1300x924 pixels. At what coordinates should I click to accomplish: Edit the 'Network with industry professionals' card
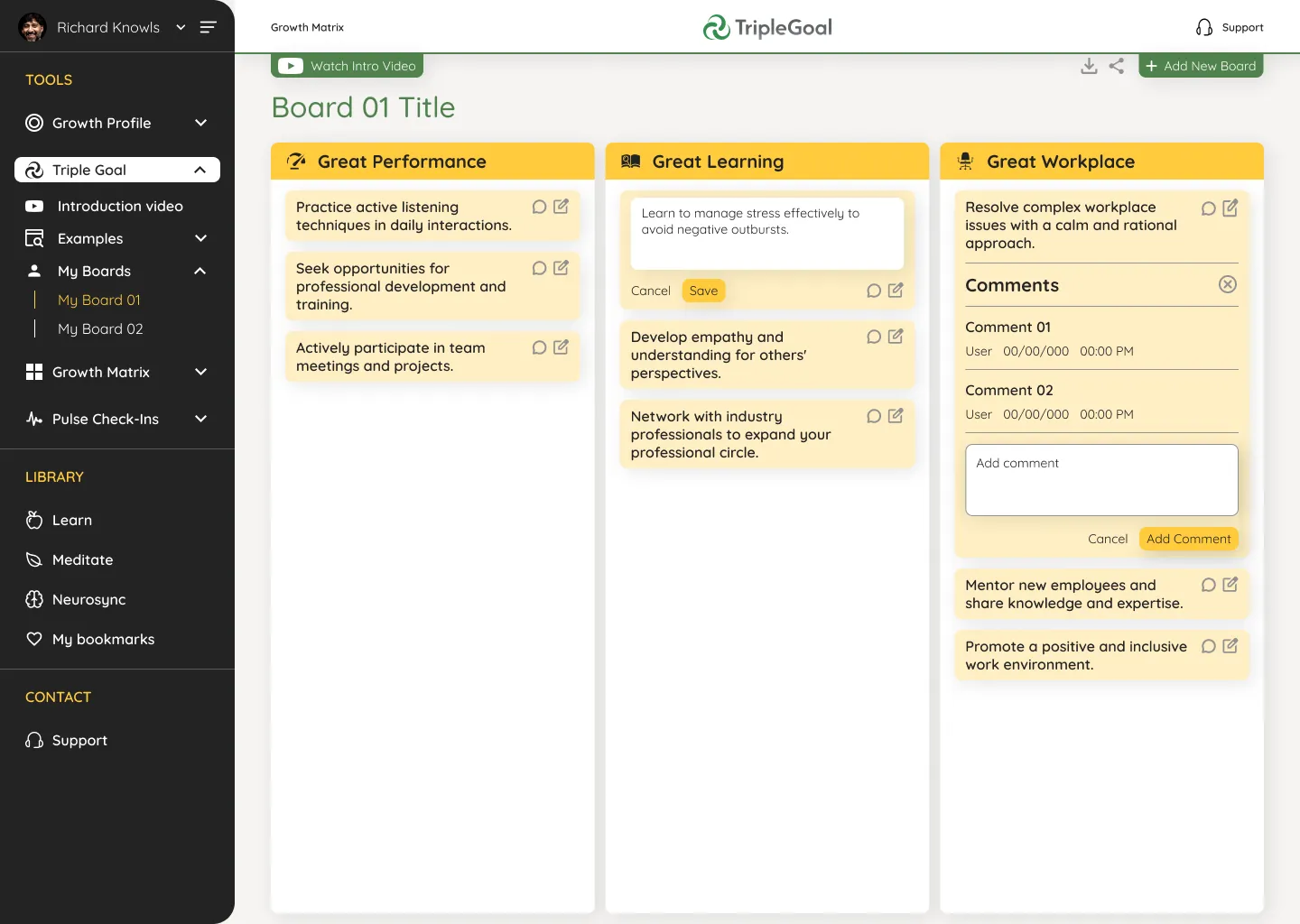pos(896,416)
